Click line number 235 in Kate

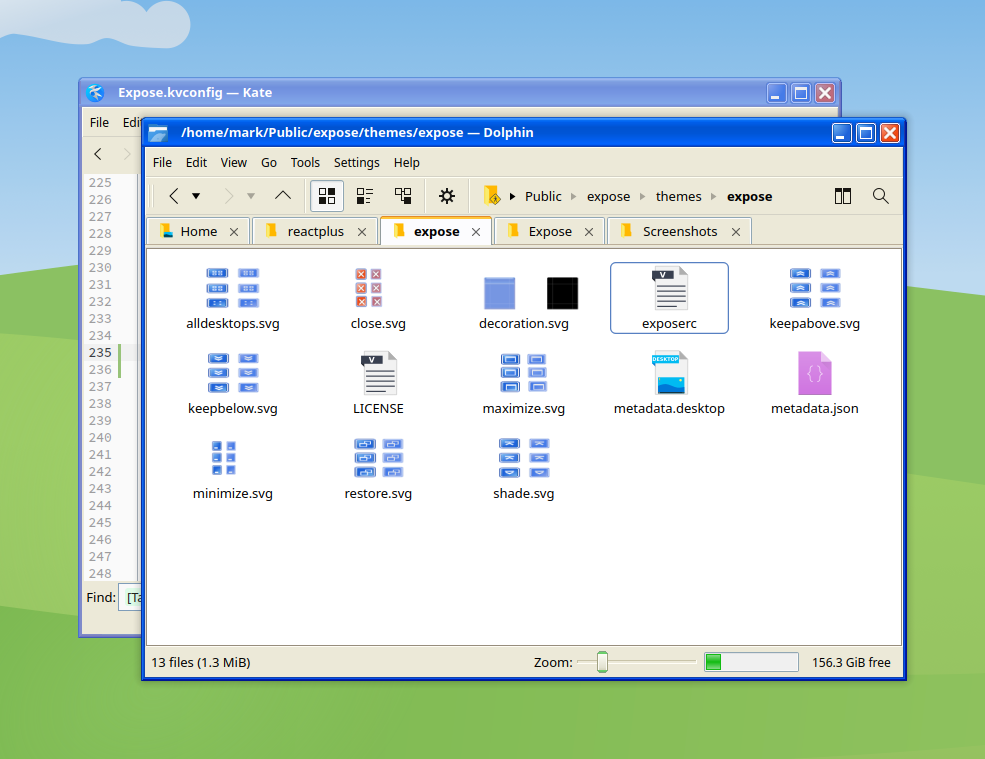(x=100, y=352)
